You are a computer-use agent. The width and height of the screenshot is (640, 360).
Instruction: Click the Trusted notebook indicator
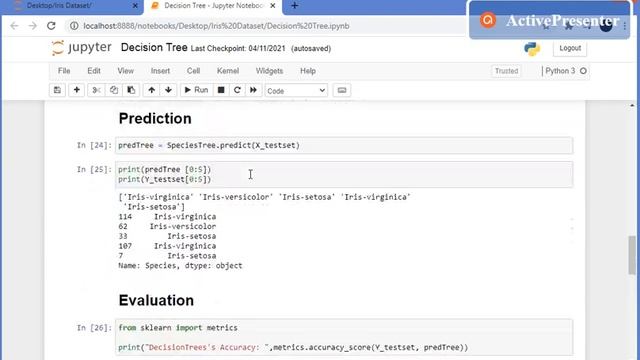tap(507, 71)
